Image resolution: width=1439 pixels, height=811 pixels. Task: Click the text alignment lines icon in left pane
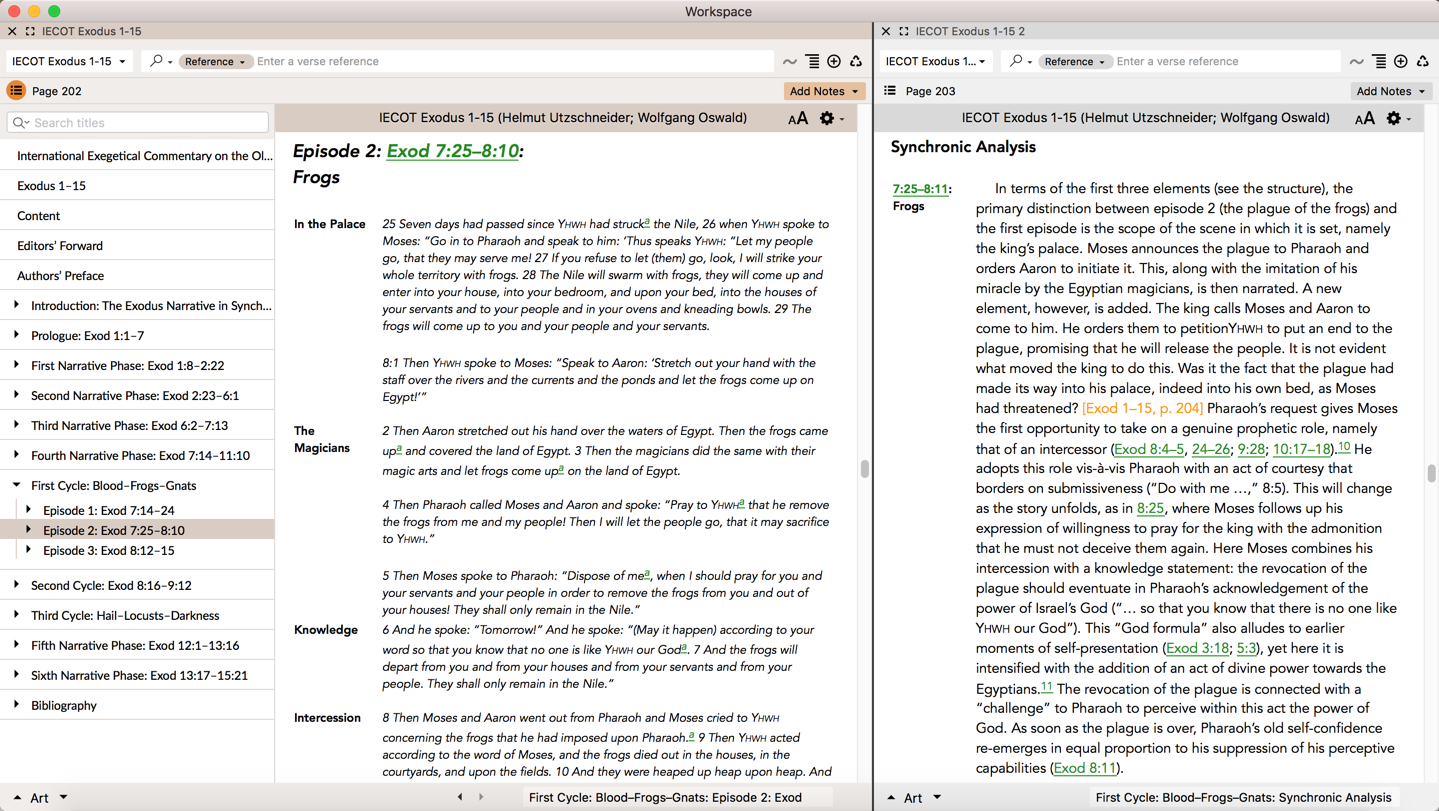click(x=812, y=61)
